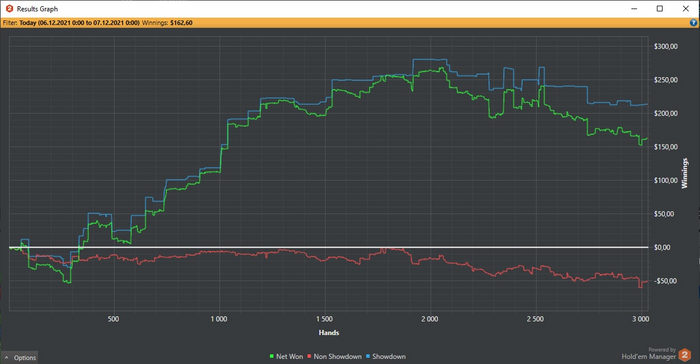Image resolution: width=700 pixels, height=364 pixels.
Task: Click the Hands axis title
Action: point(329,333)
